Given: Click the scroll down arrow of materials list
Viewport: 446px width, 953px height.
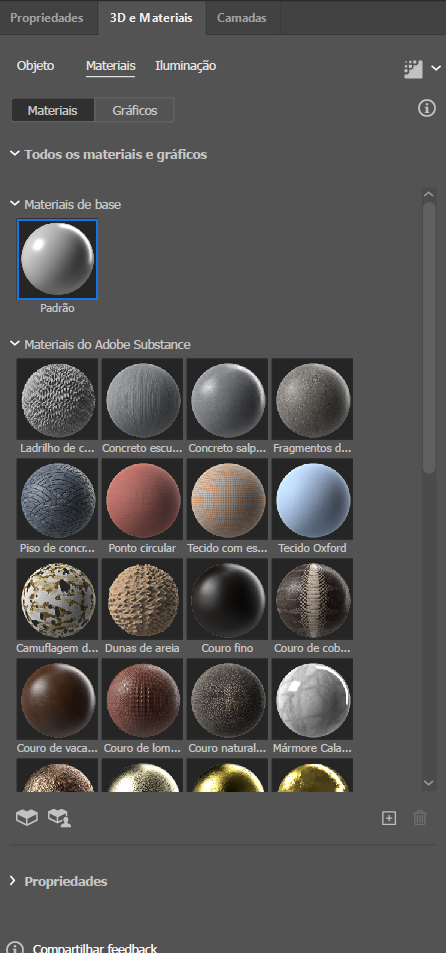Looking at the screenshot, I should pos(429,783).
